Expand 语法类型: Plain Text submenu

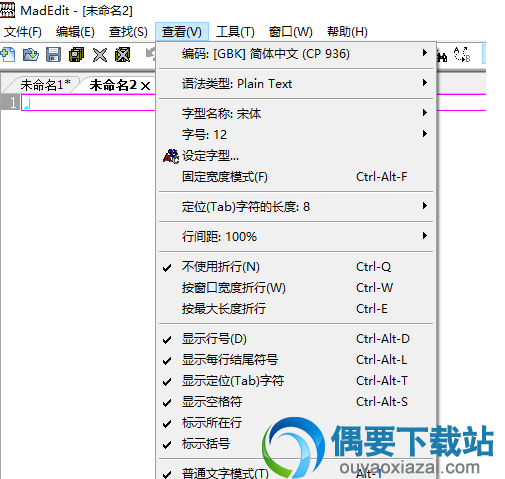[296, 84]
